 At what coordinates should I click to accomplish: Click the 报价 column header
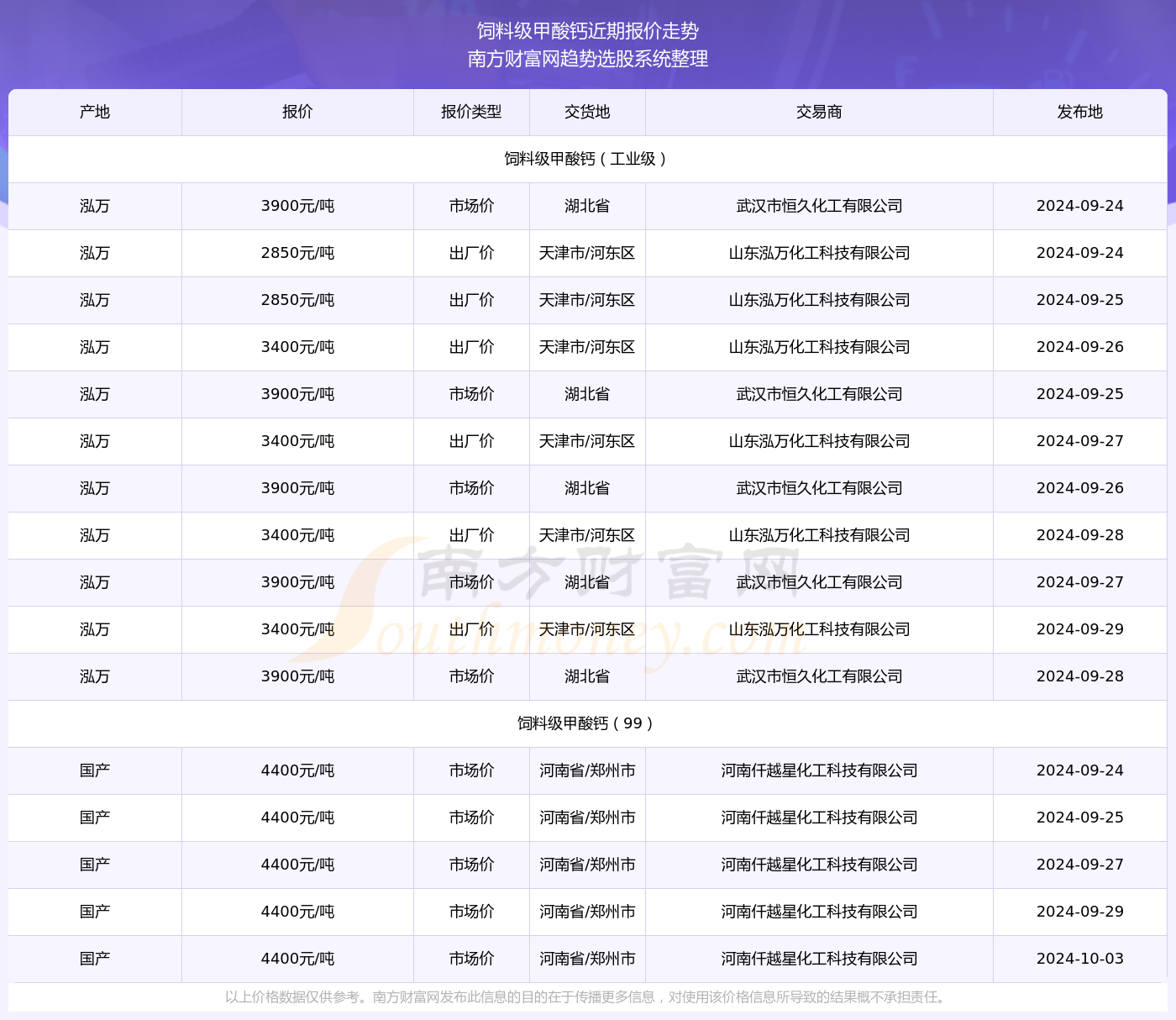(x=297, y=112)
